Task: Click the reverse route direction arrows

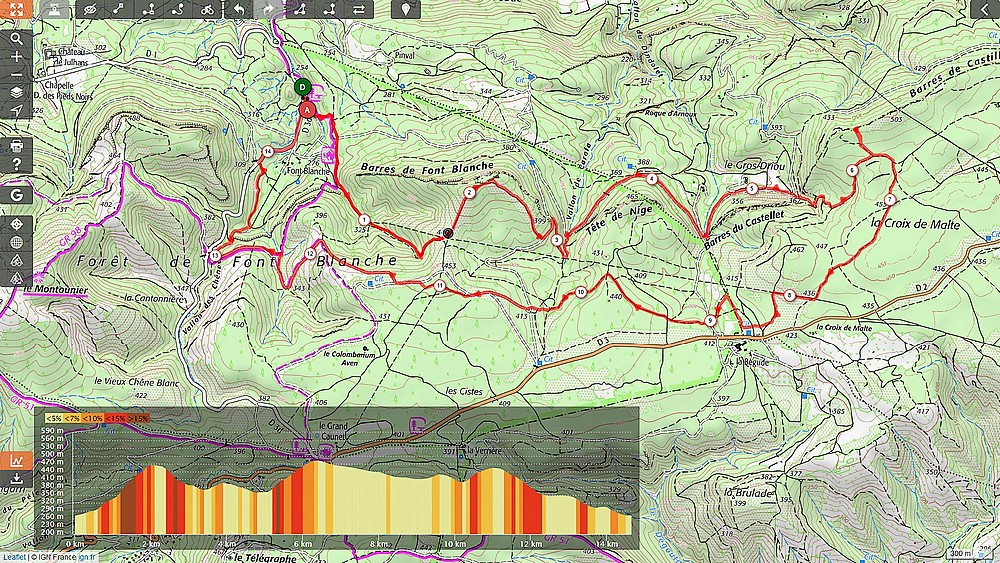Action: 359,9
